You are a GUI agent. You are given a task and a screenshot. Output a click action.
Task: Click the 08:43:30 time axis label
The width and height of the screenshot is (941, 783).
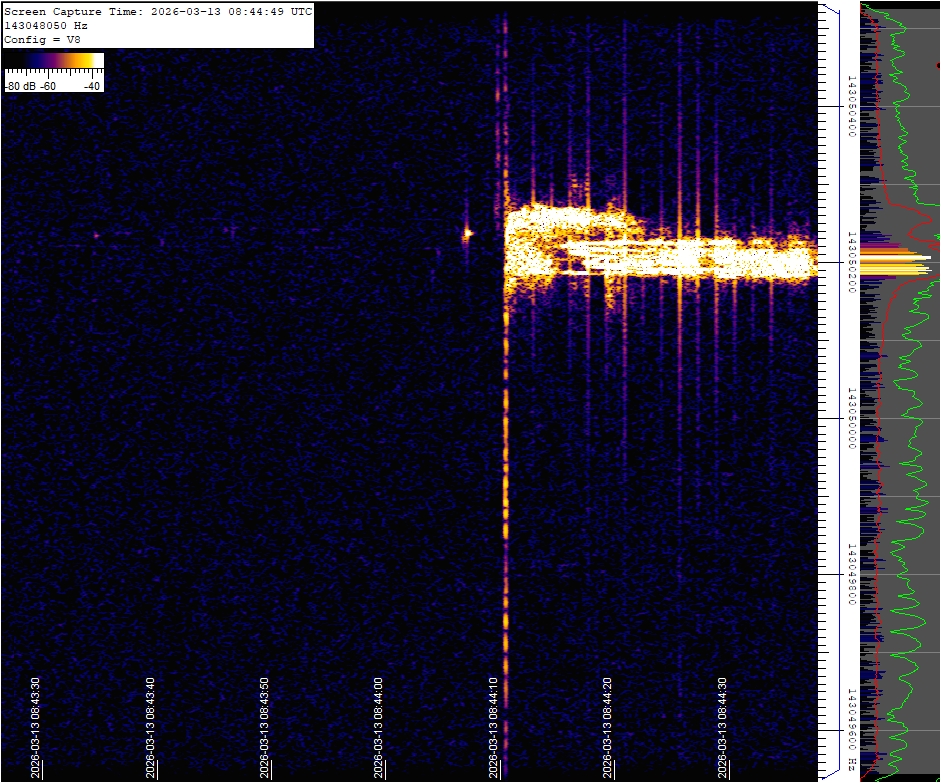[36, 726]
